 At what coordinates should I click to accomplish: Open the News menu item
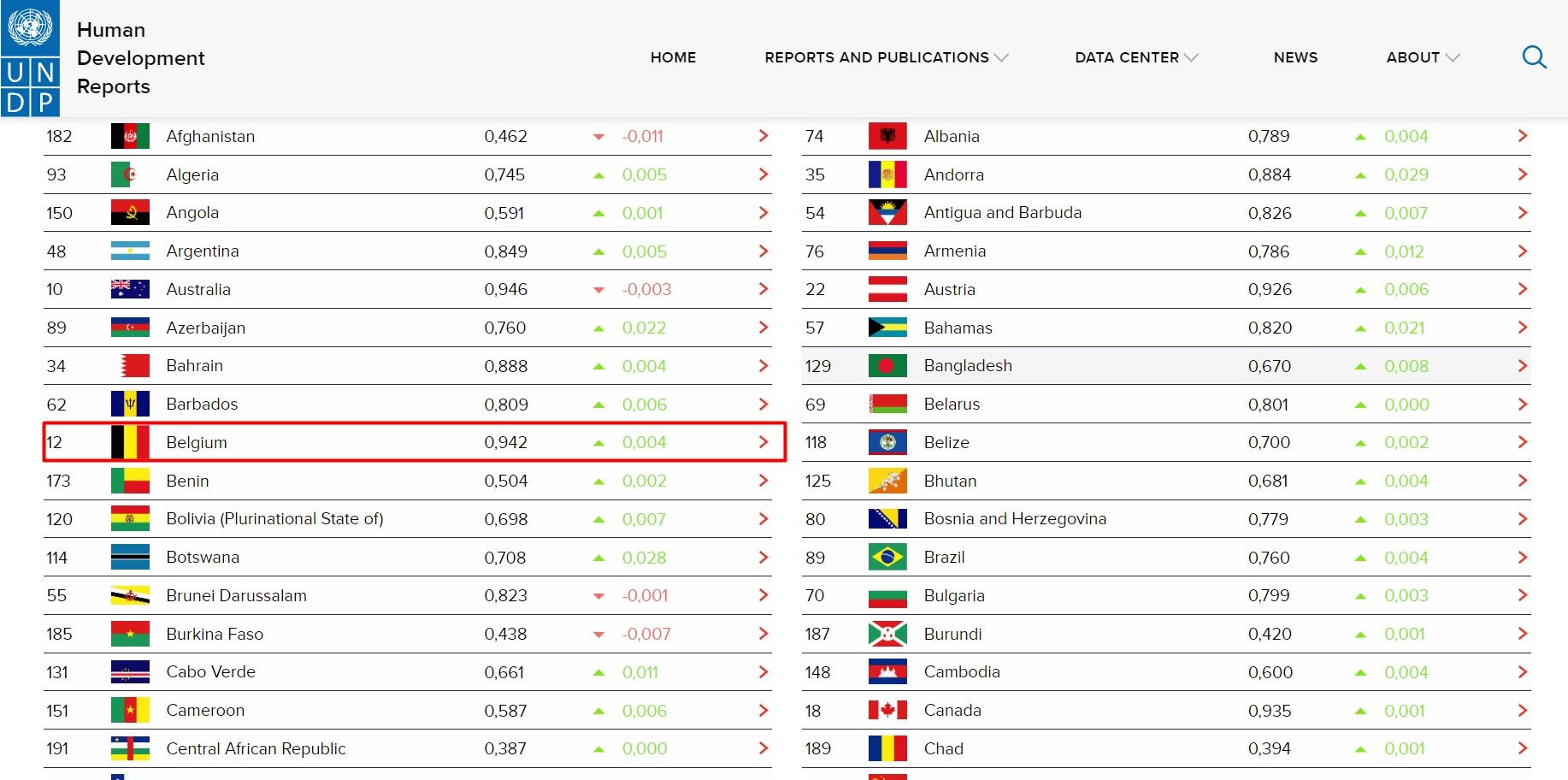tap(1295, 57)
